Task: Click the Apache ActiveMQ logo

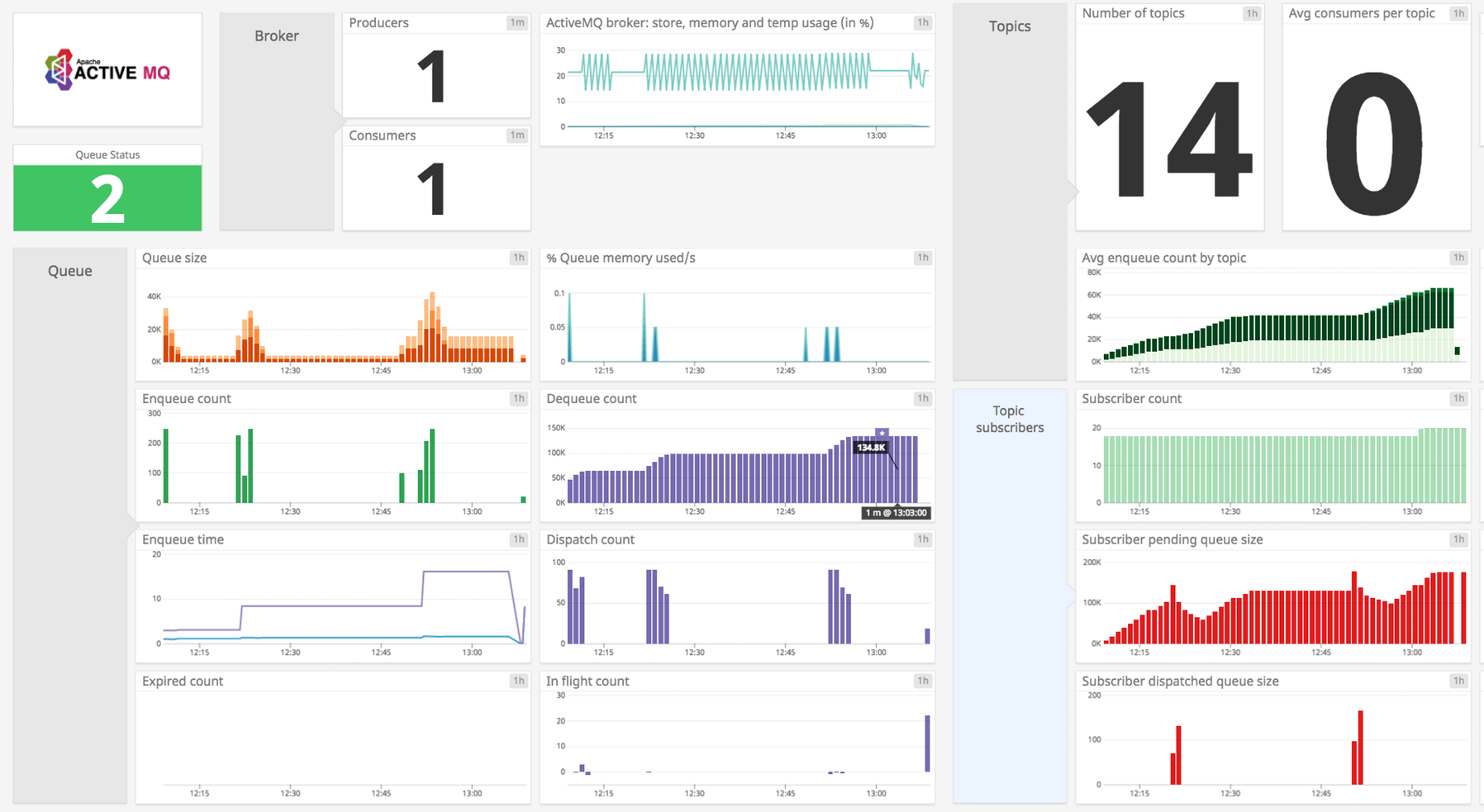Action: pos(107,70)
